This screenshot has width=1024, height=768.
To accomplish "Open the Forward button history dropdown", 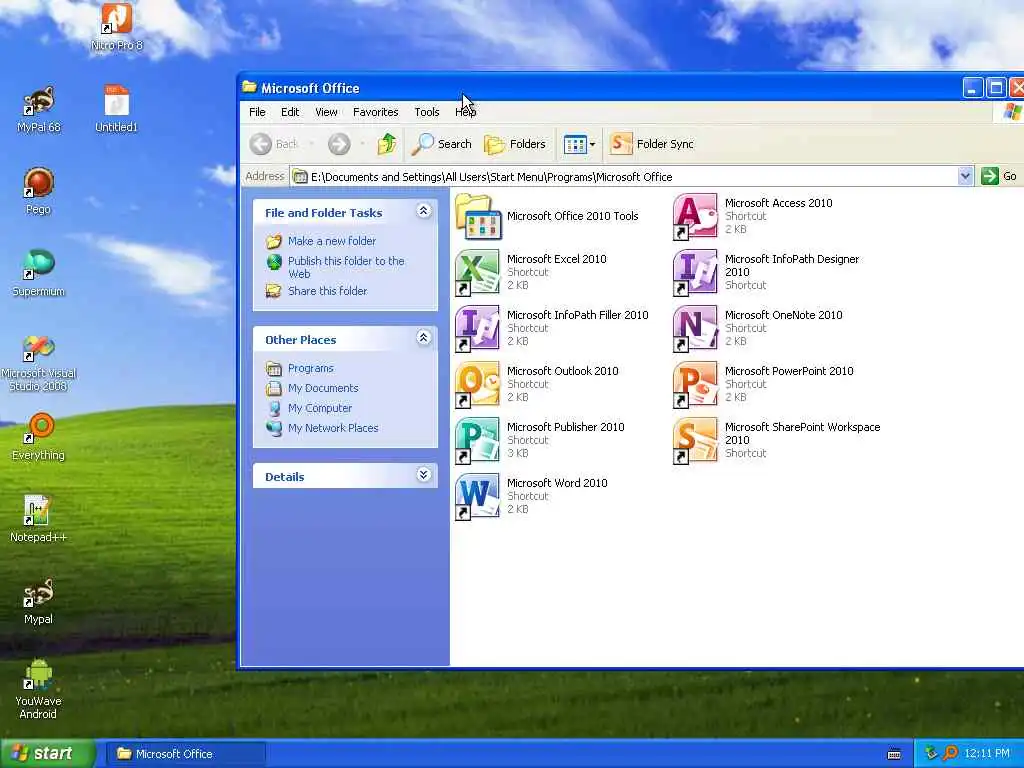I will pyautogui.click(x=362, y=144).
